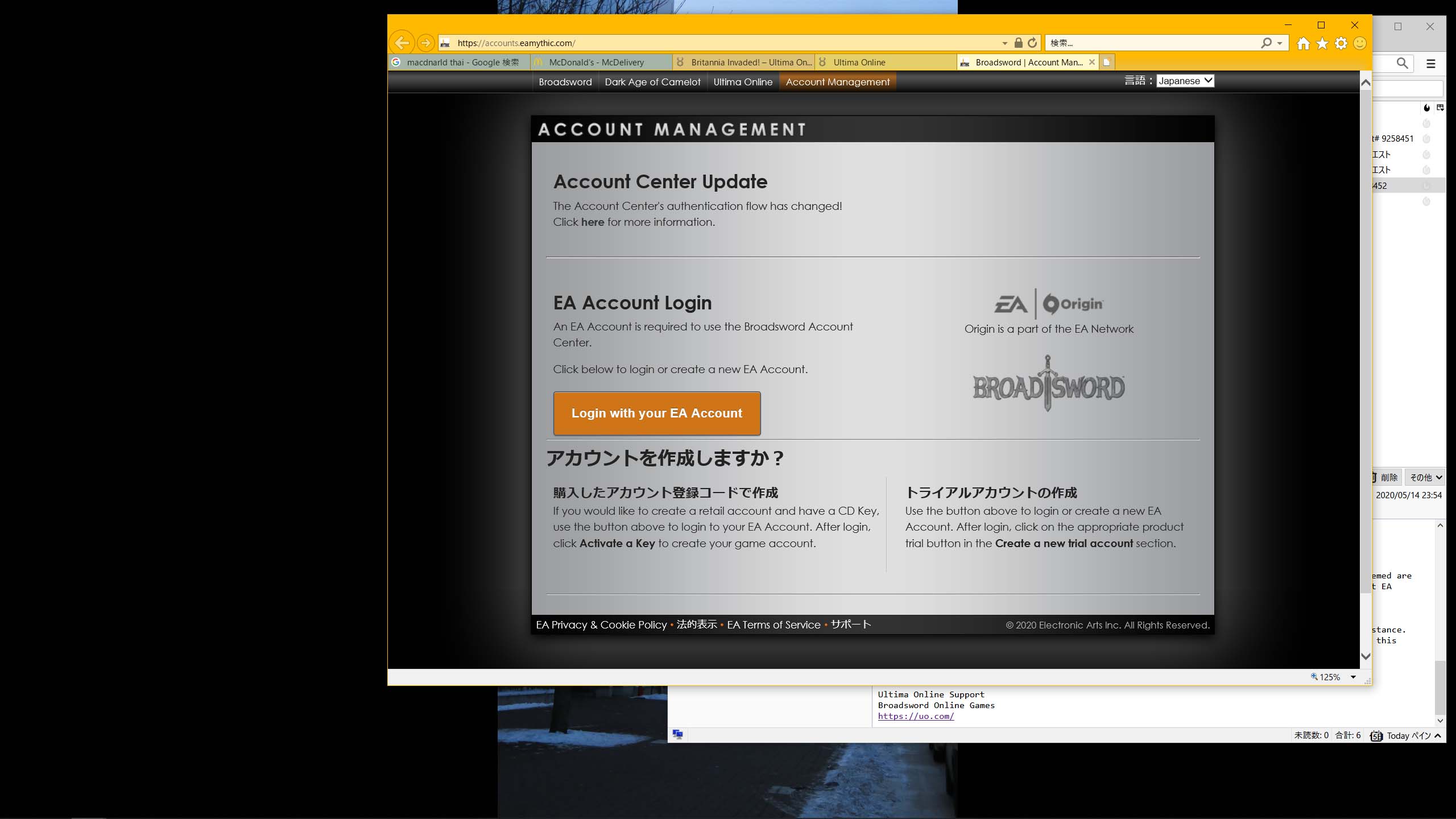Select Ultima Online in the site navigation bar
1456x819 pixels.
743,82
